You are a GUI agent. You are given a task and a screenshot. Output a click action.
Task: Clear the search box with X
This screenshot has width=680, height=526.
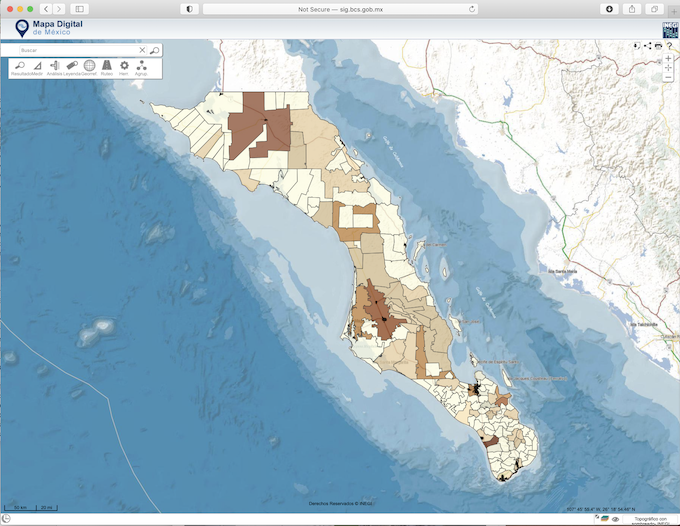tap(142, 49)
